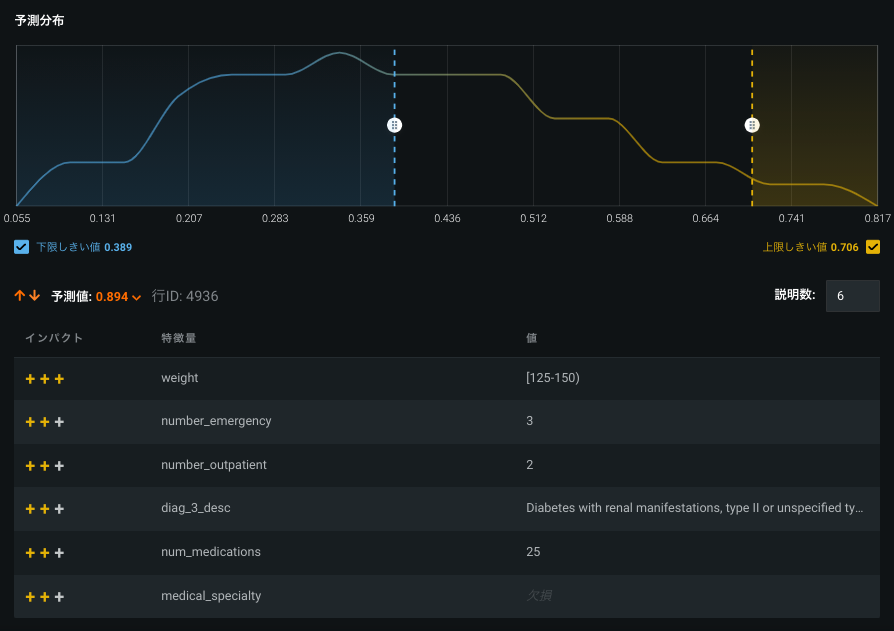This screenshot has width=894, height=631.
Task: Select the yellow upper threshold slider handle
Action: tap(752, 125)
